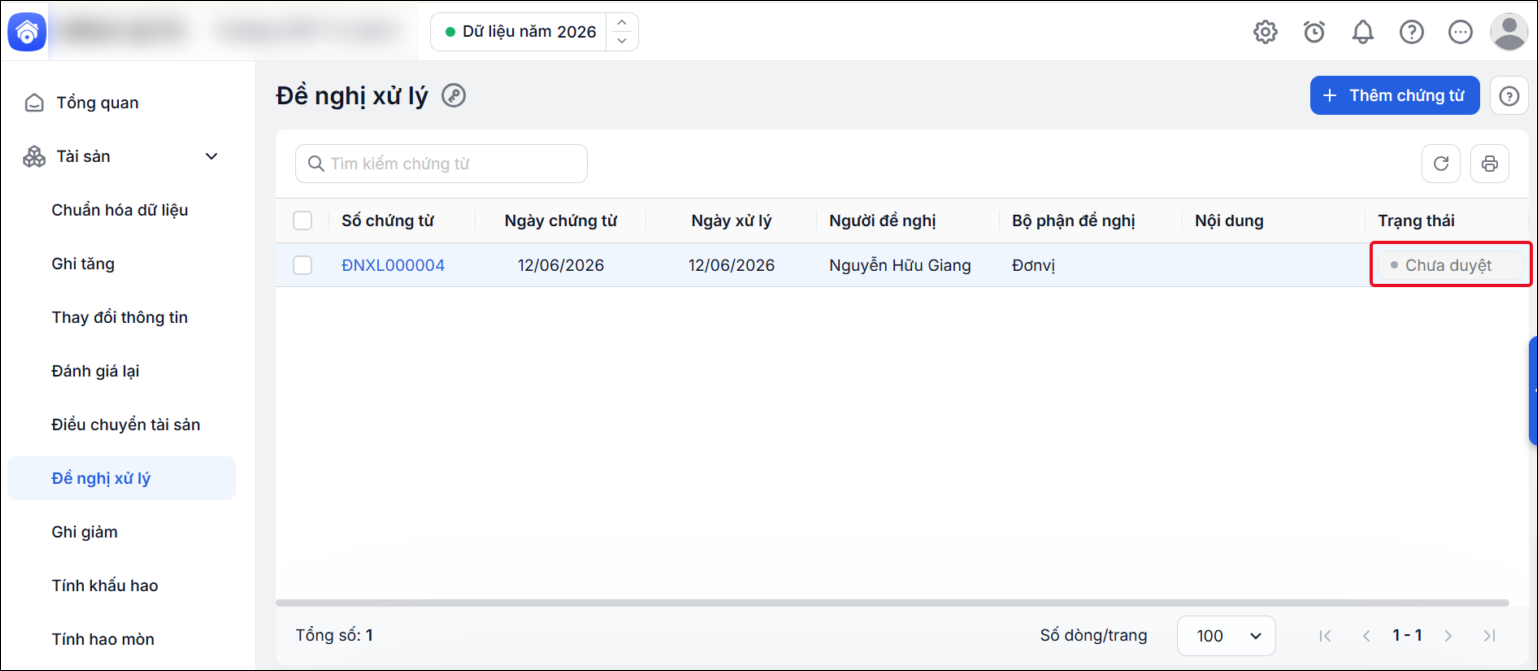Open the help icon in the top bar

[1411, 32]
